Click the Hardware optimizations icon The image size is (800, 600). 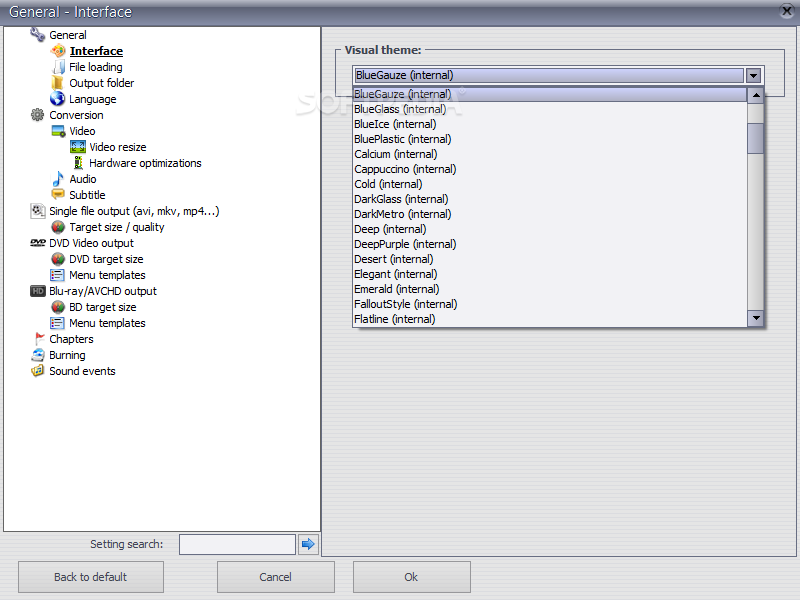(x=78, y=163)
